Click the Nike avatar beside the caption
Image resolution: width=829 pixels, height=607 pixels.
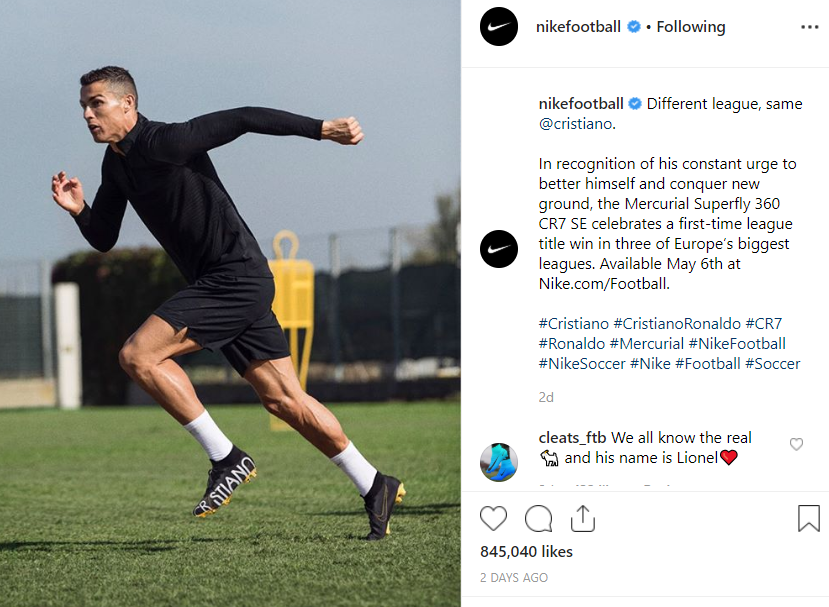(x=499, y=247)
